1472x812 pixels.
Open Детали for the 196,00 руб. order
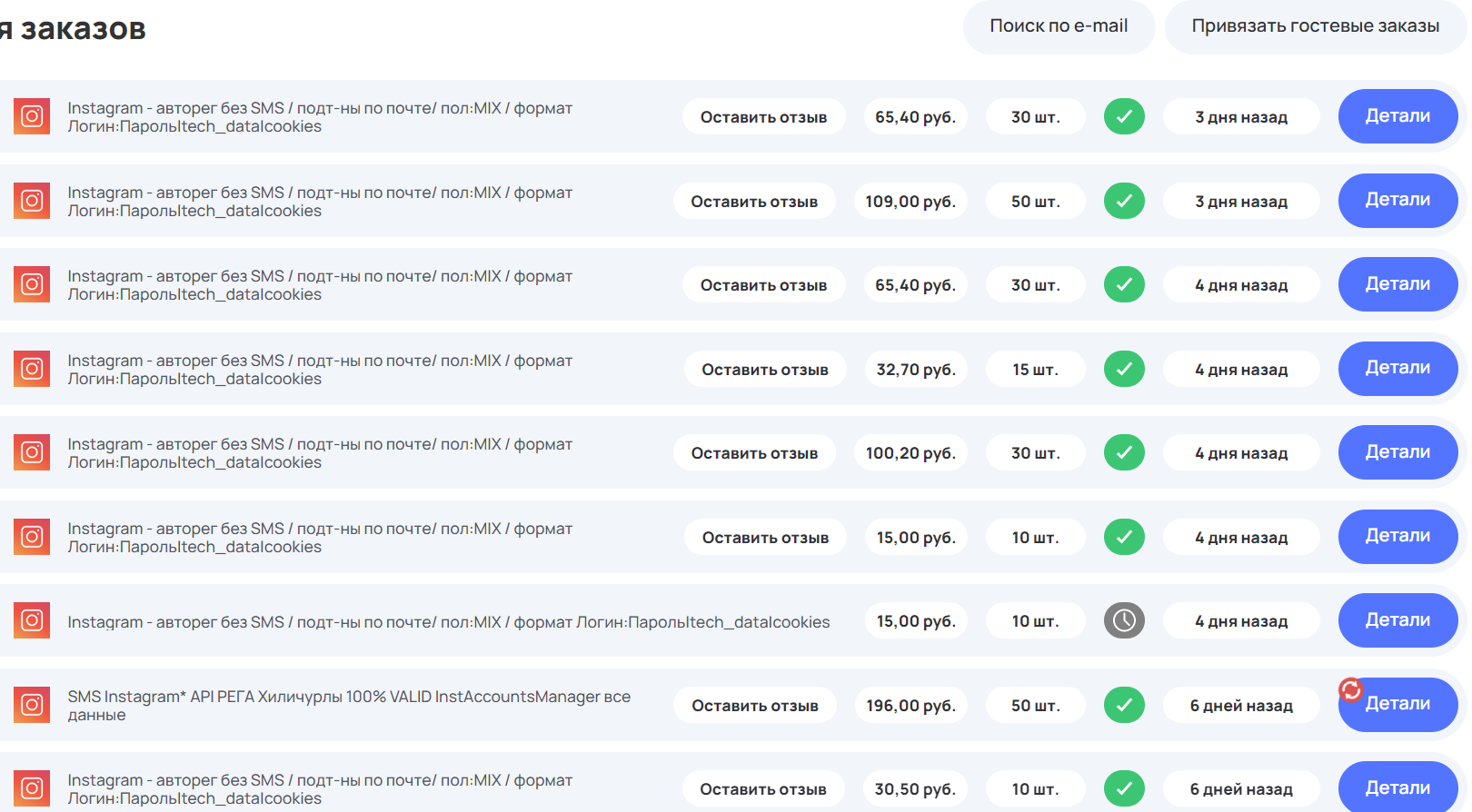point(1397,705)
